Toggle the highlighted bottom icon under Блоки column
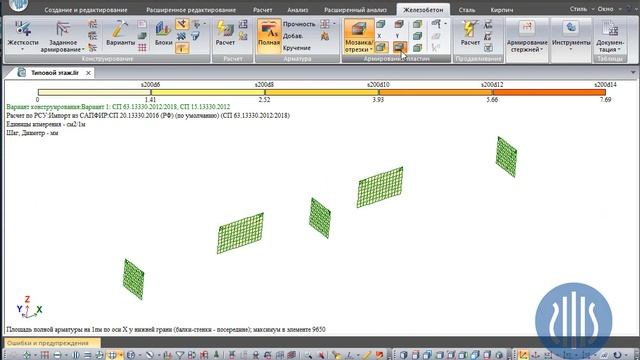The height and width of the screenshot is (360, 640). click(182, 48)
